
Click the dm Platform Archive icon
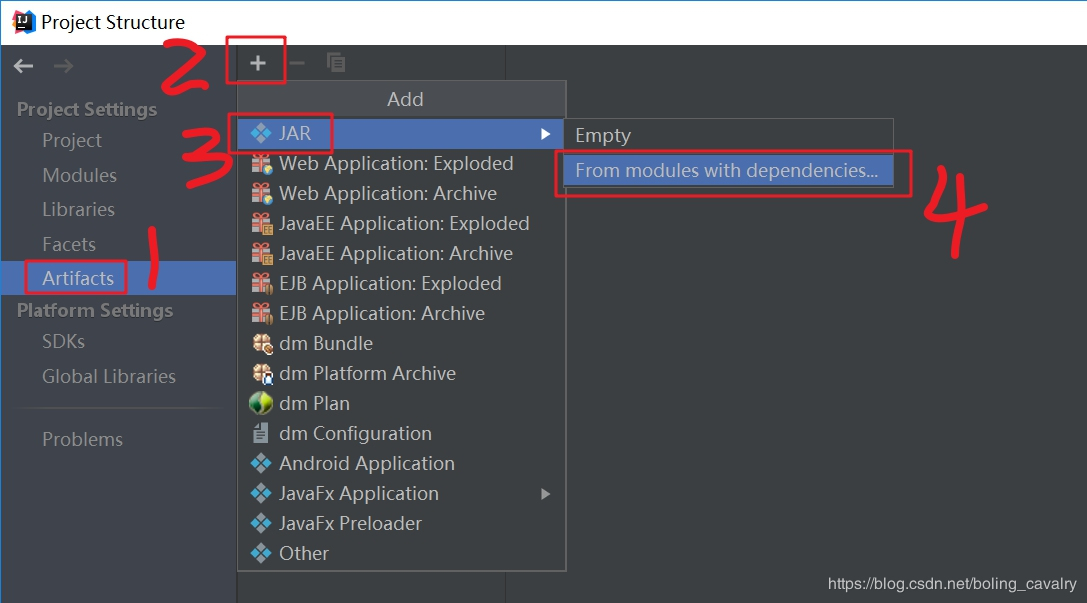point(262,374)
